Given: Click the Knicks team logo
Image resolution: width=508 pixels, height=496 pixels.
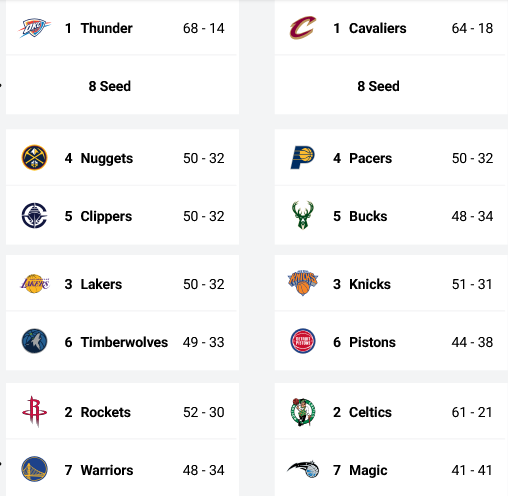Looking at the screenshot, I should pyautogui.click(x=303, y=283).
